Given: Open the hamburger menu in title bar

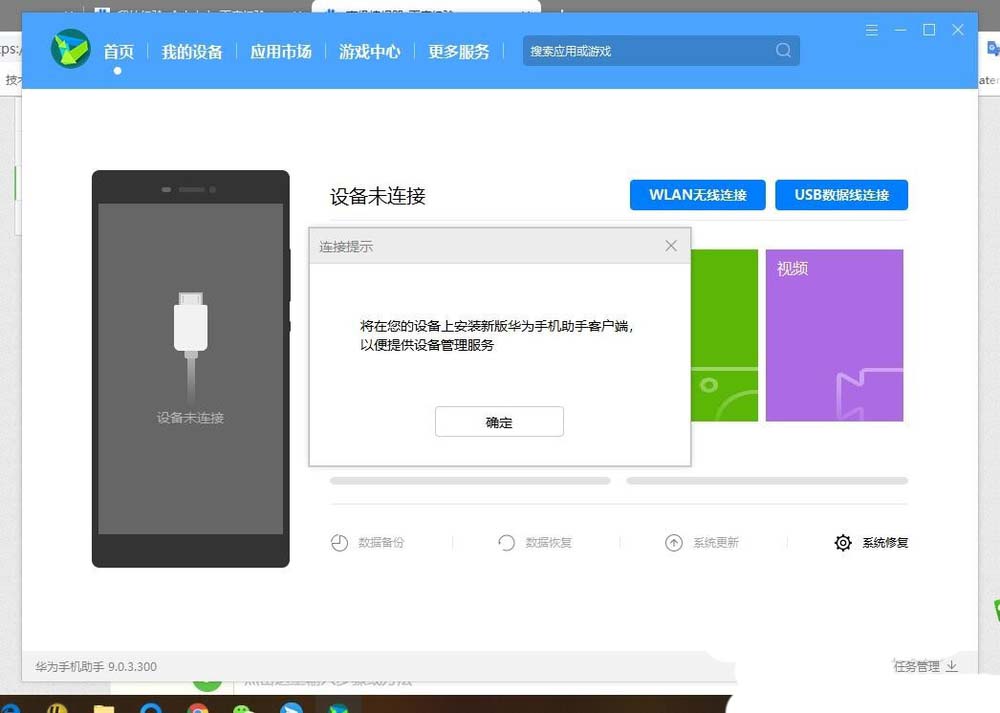Looking at the screenshot, I should [872, 30].
